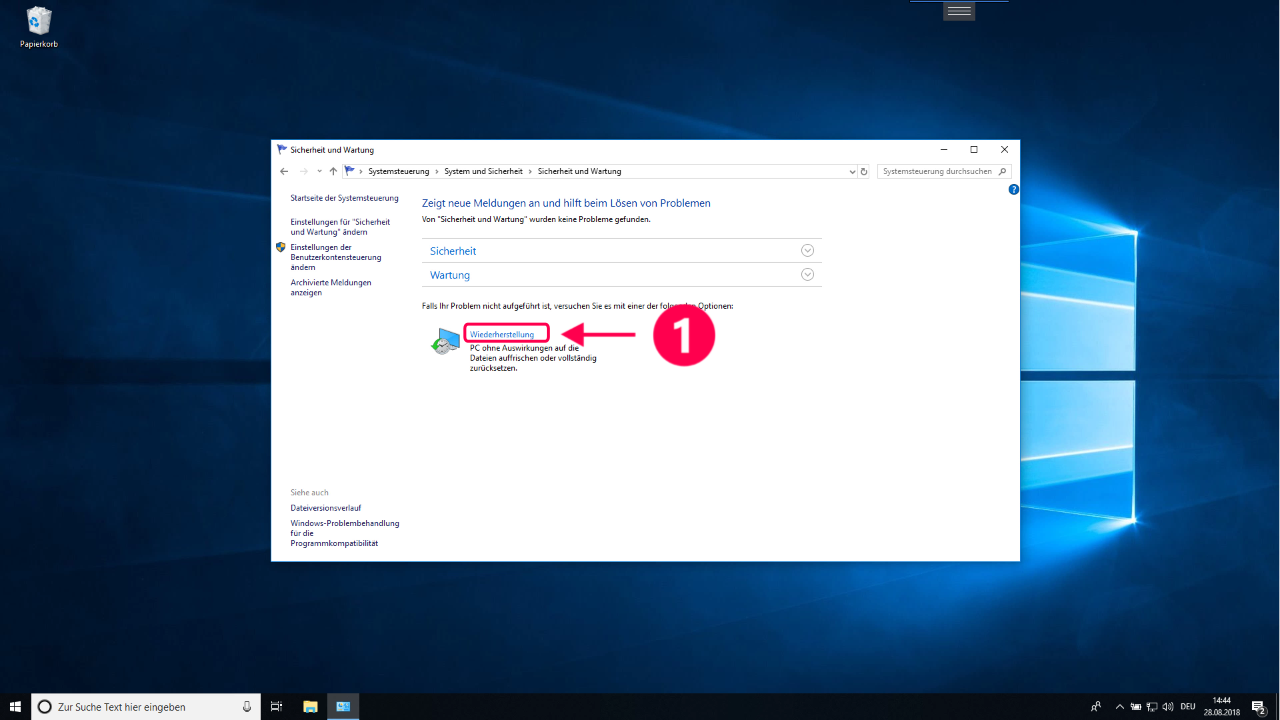Open Einstellungen für Sicherheit und Wartung ändern
This screenshot has width=1280, height=720.
(x=340, y=227)
